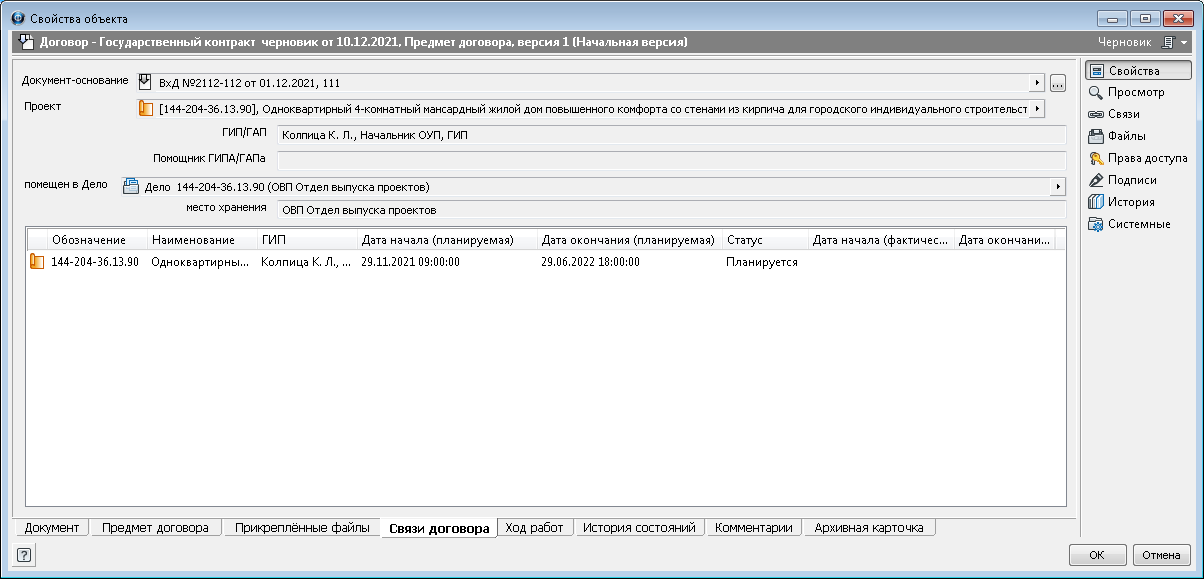The image size is (1204, 579).
Task: Expand the Документ-основание dropdown arrow
Action: (x=1037, y=83)
